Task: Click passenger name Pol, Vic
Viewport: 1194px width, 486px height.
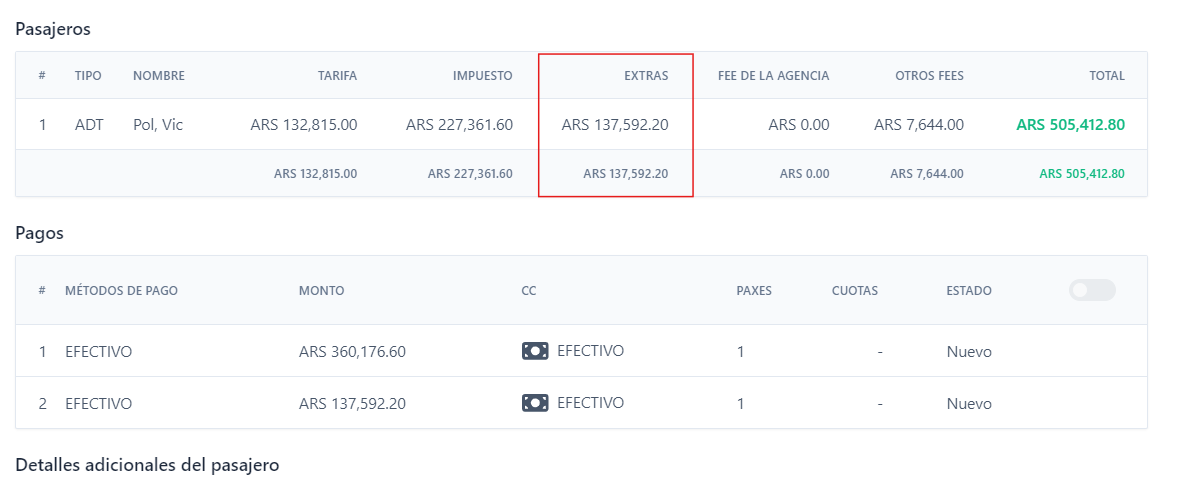Action: click(158, 125)
